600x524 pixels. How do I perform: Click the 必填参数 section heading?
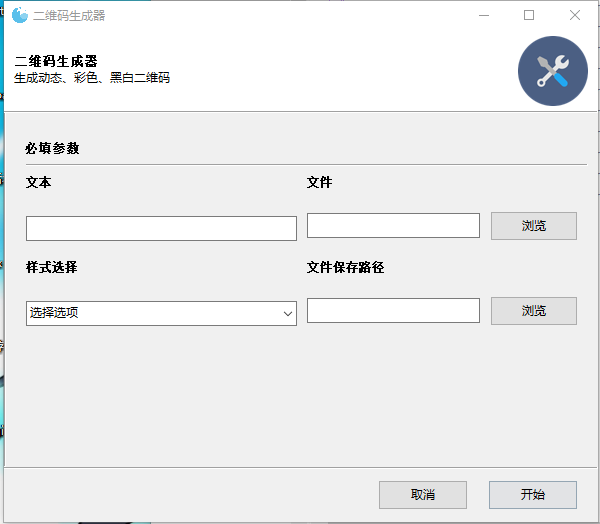[52, 148]
